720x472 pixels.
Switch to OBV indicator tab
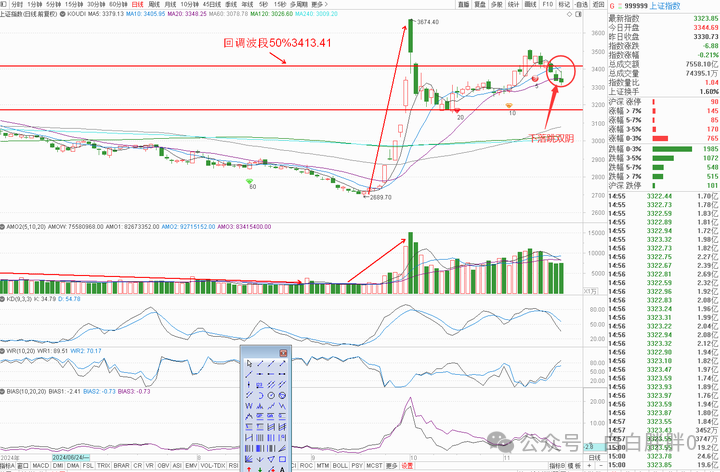tap(163, 466)
